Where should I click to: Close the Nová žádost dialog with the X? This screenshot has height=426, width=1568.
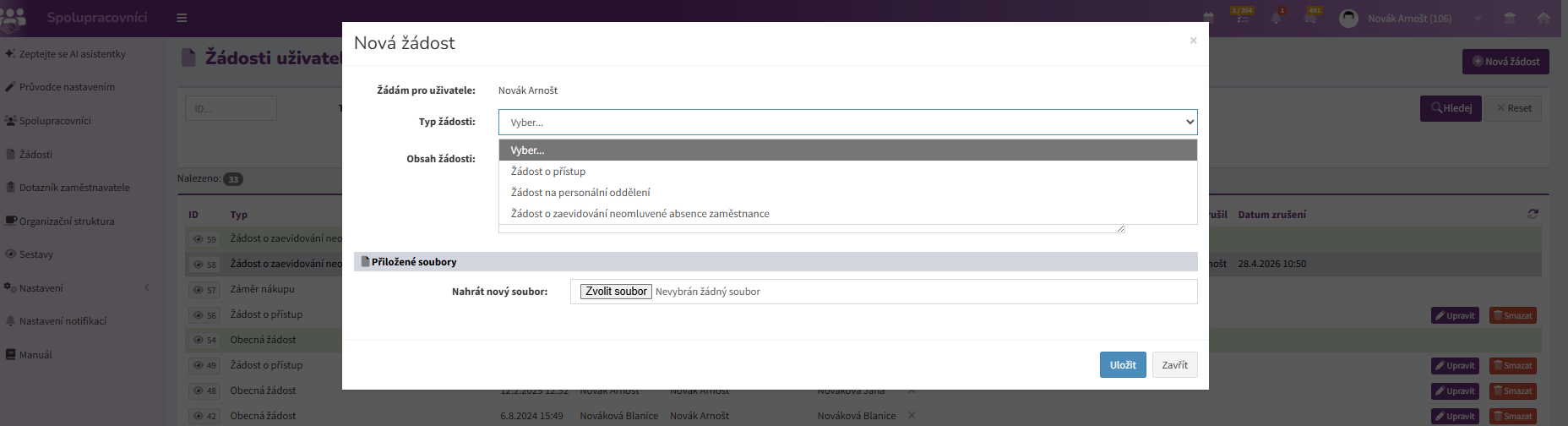click(1193, 41)
